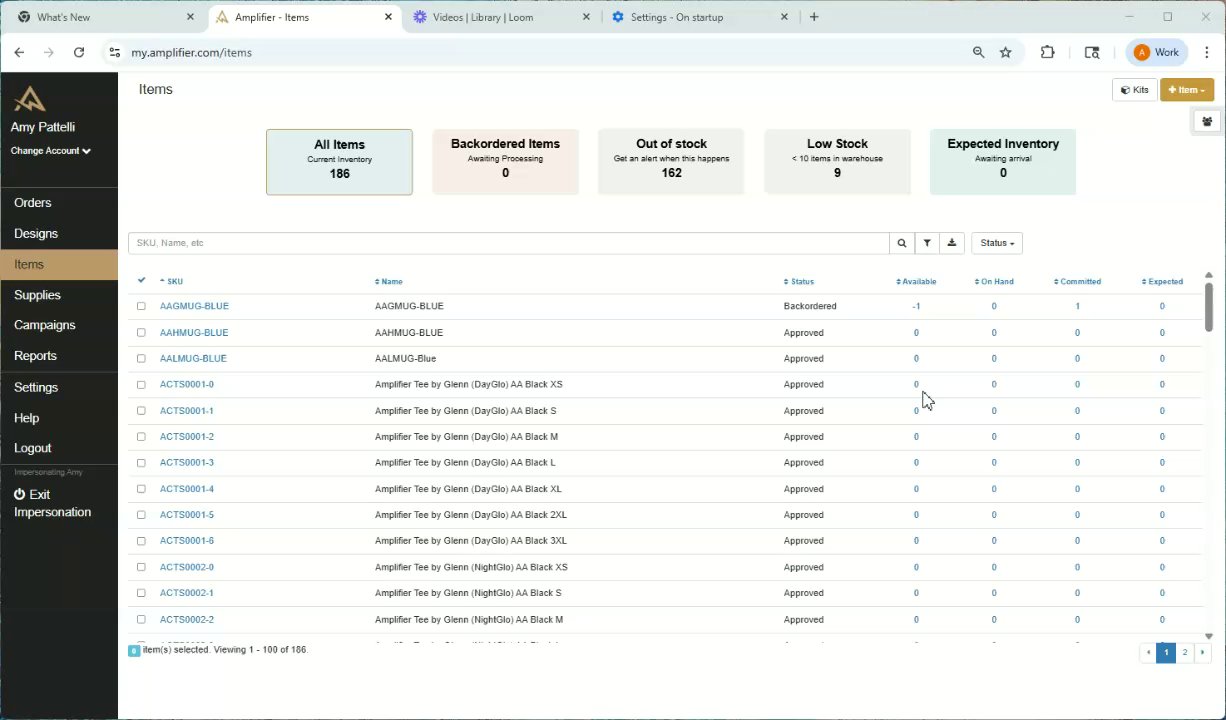
Task: Select checkbox for ACTS0002-0 row
Action: [141, 567]
